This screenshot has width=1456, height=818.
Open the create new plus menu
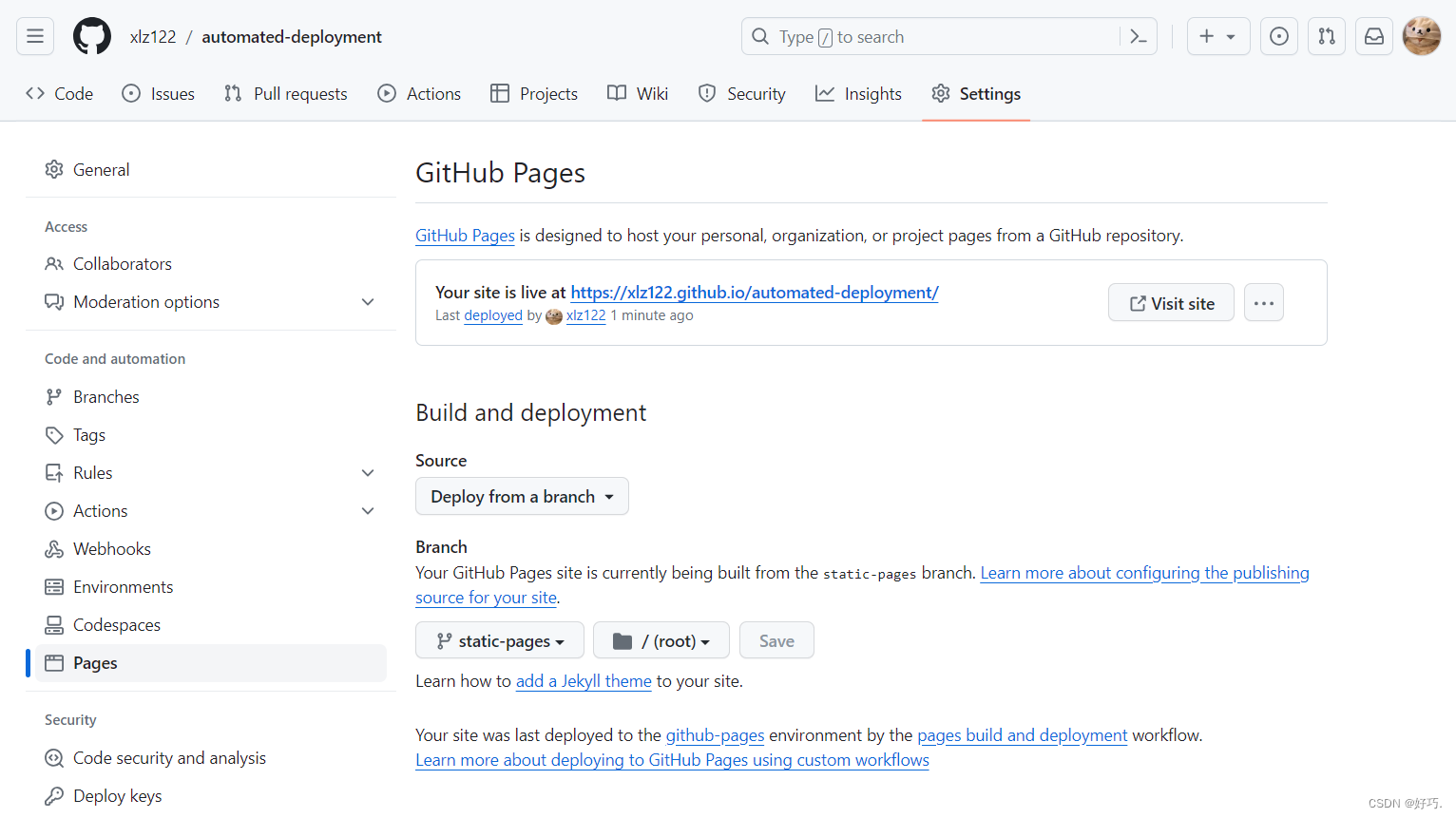(x=1218, y=36)
